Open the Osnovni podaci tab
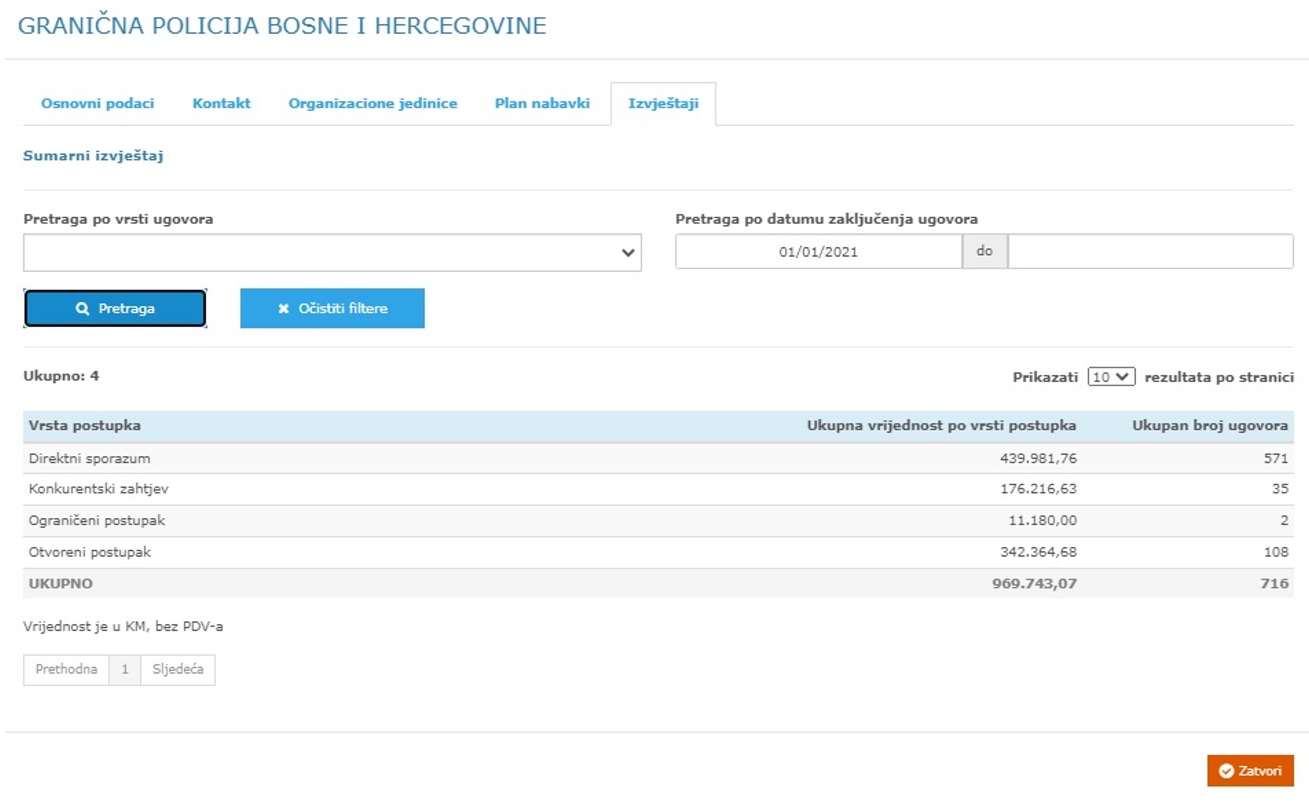 click(x=97, y=103)
